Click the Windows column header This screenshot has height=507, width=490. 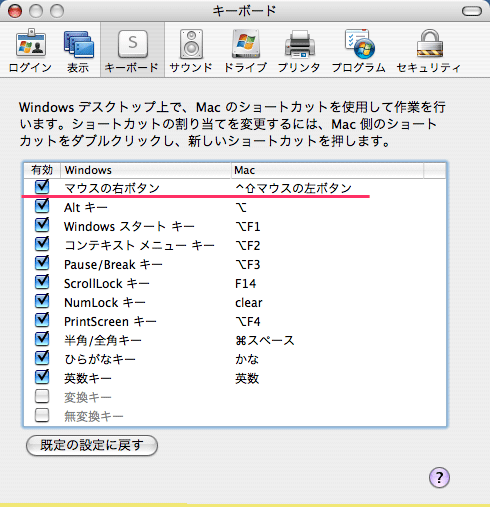point(146,170)
